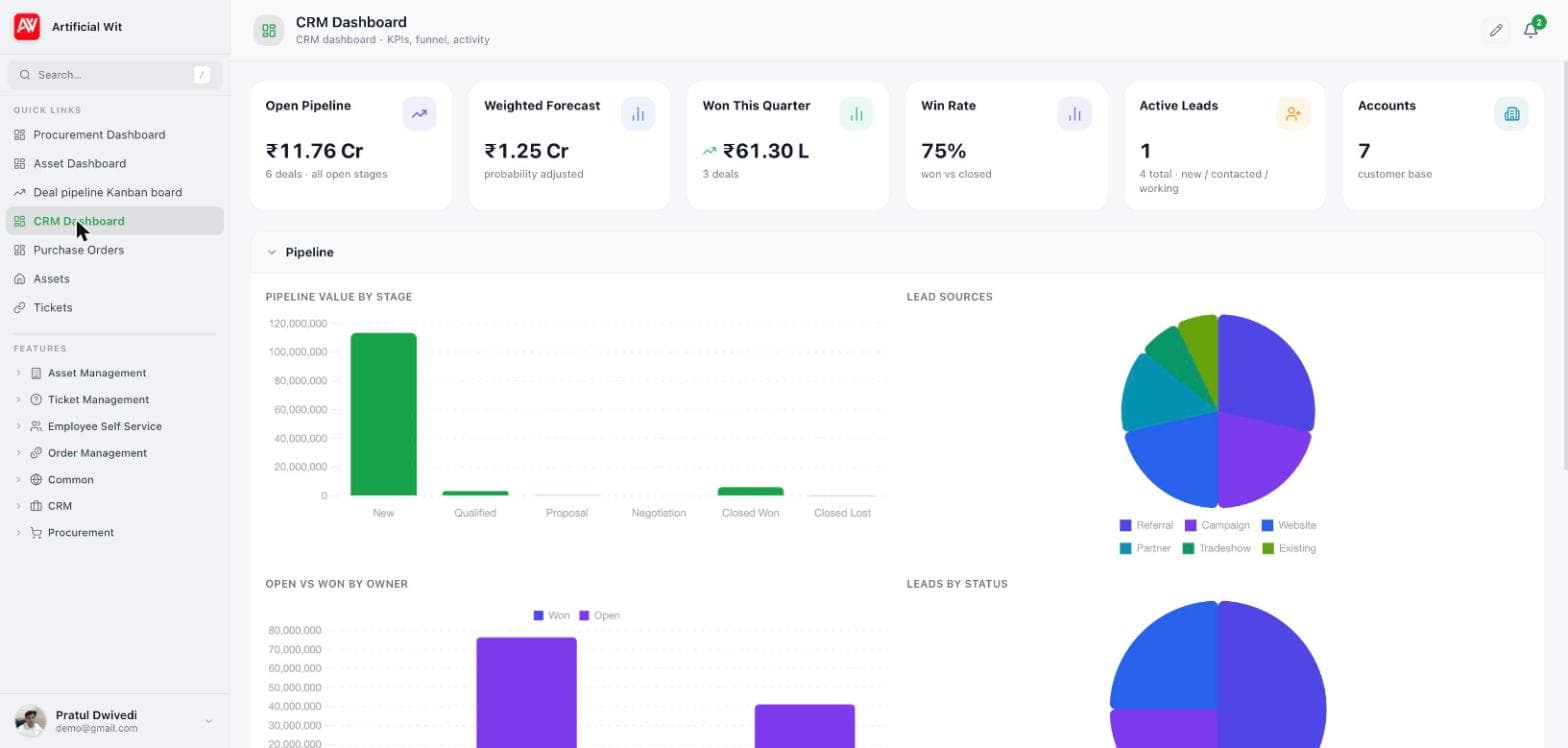Viewport: 1568px width, 748px height.
Task: Click the CRM Dashboard header grid icon
Action: point(268,30)
